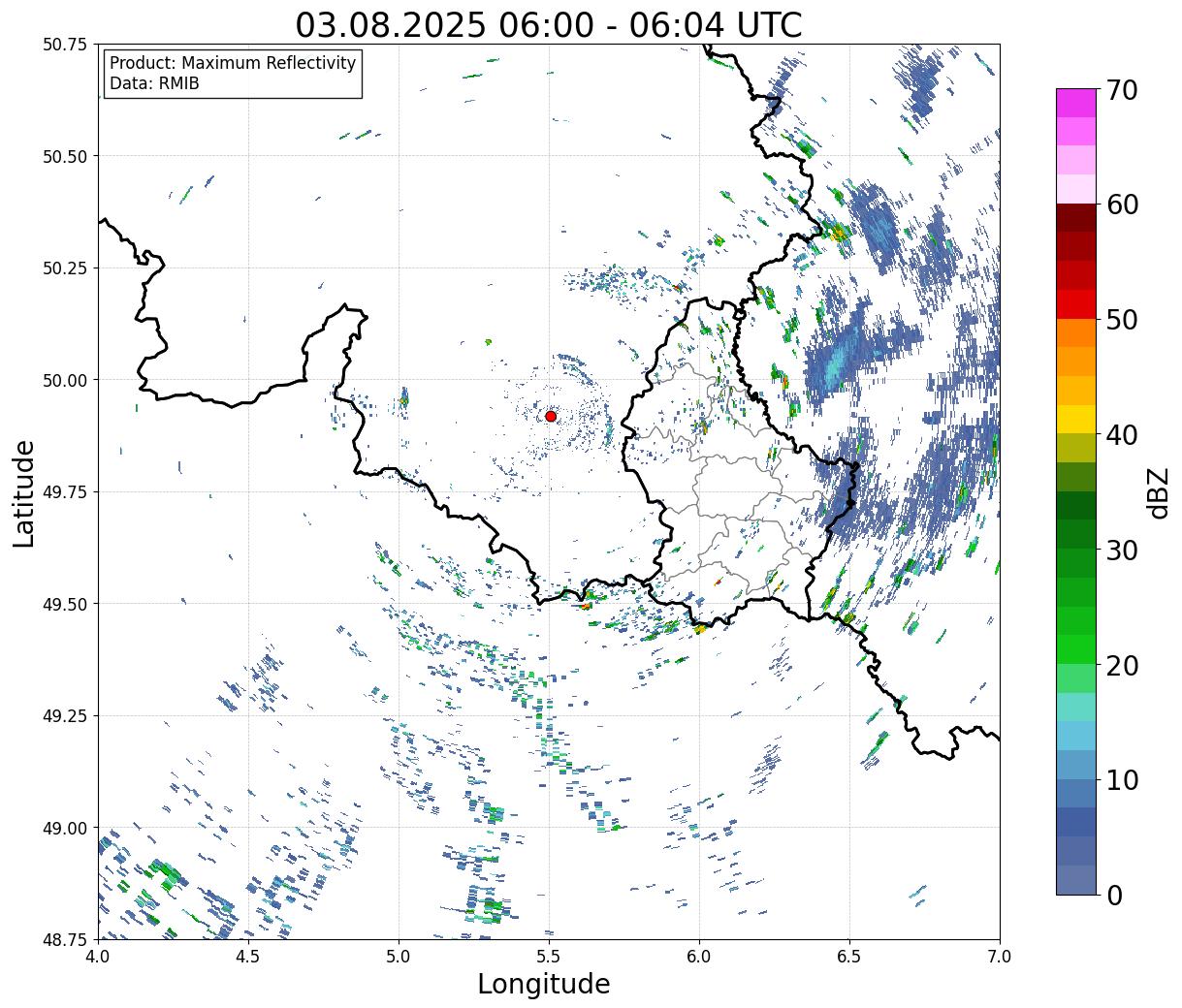1182x1008 pixels.
Task: Click the longitude tick label '6.0'
Action: (x=699, y=957)
